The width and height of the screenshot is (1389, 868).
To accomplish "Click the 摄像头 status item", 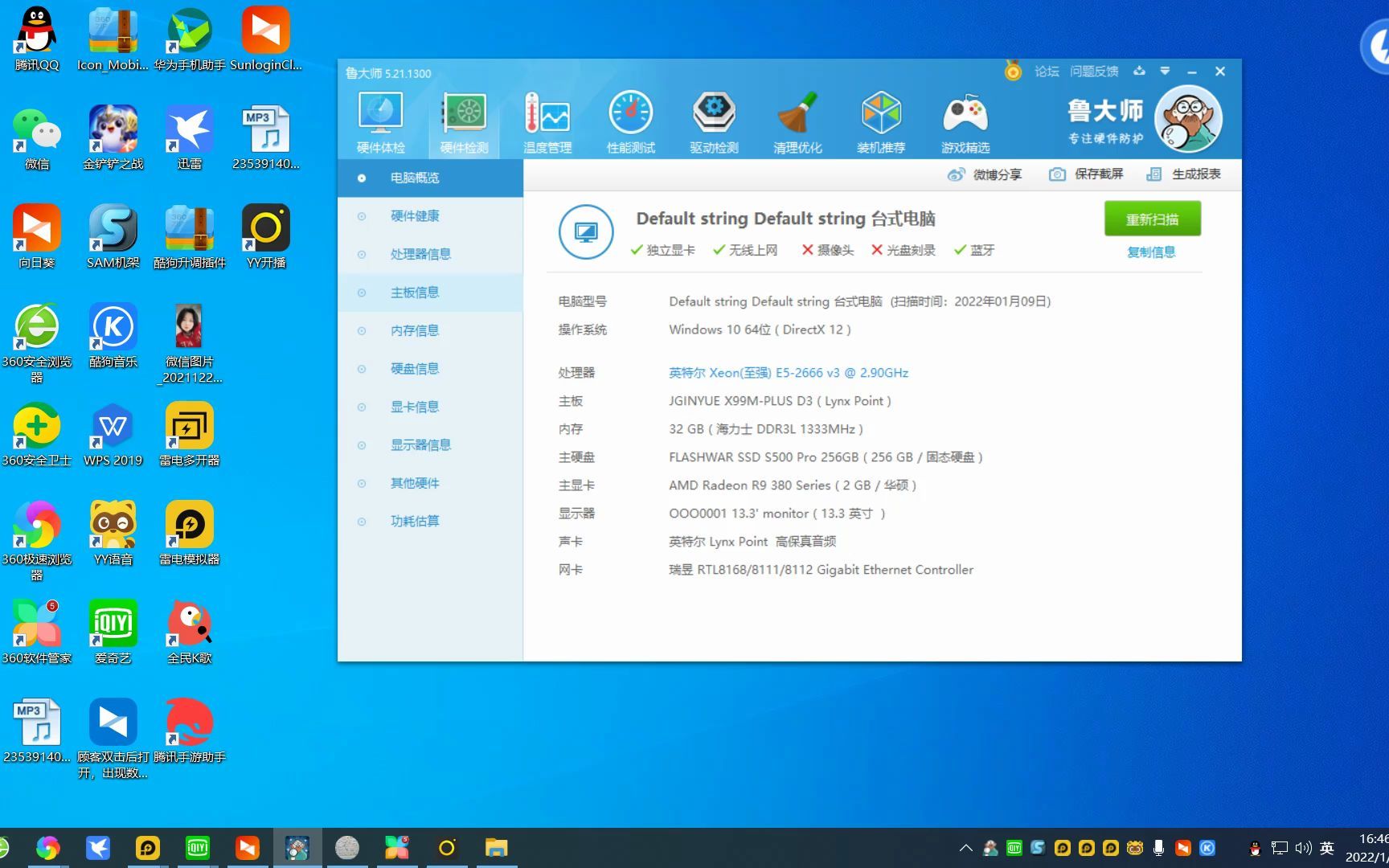I will (827, 250).
